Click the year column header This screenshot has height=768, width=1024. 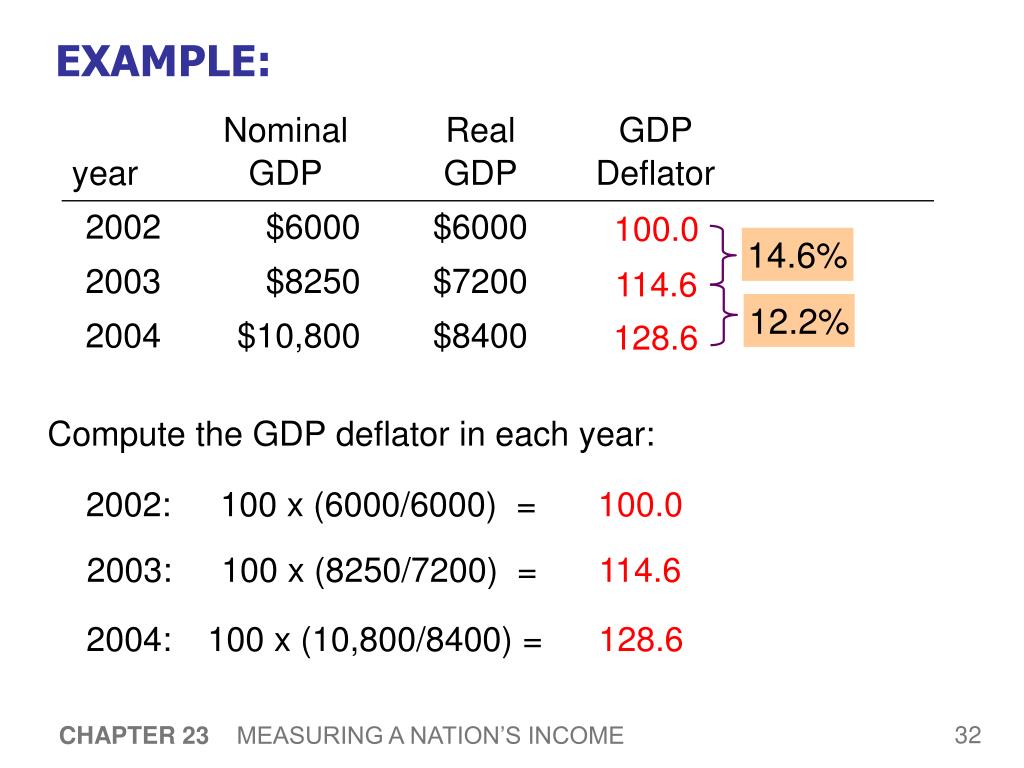click(x=104, y=174)
